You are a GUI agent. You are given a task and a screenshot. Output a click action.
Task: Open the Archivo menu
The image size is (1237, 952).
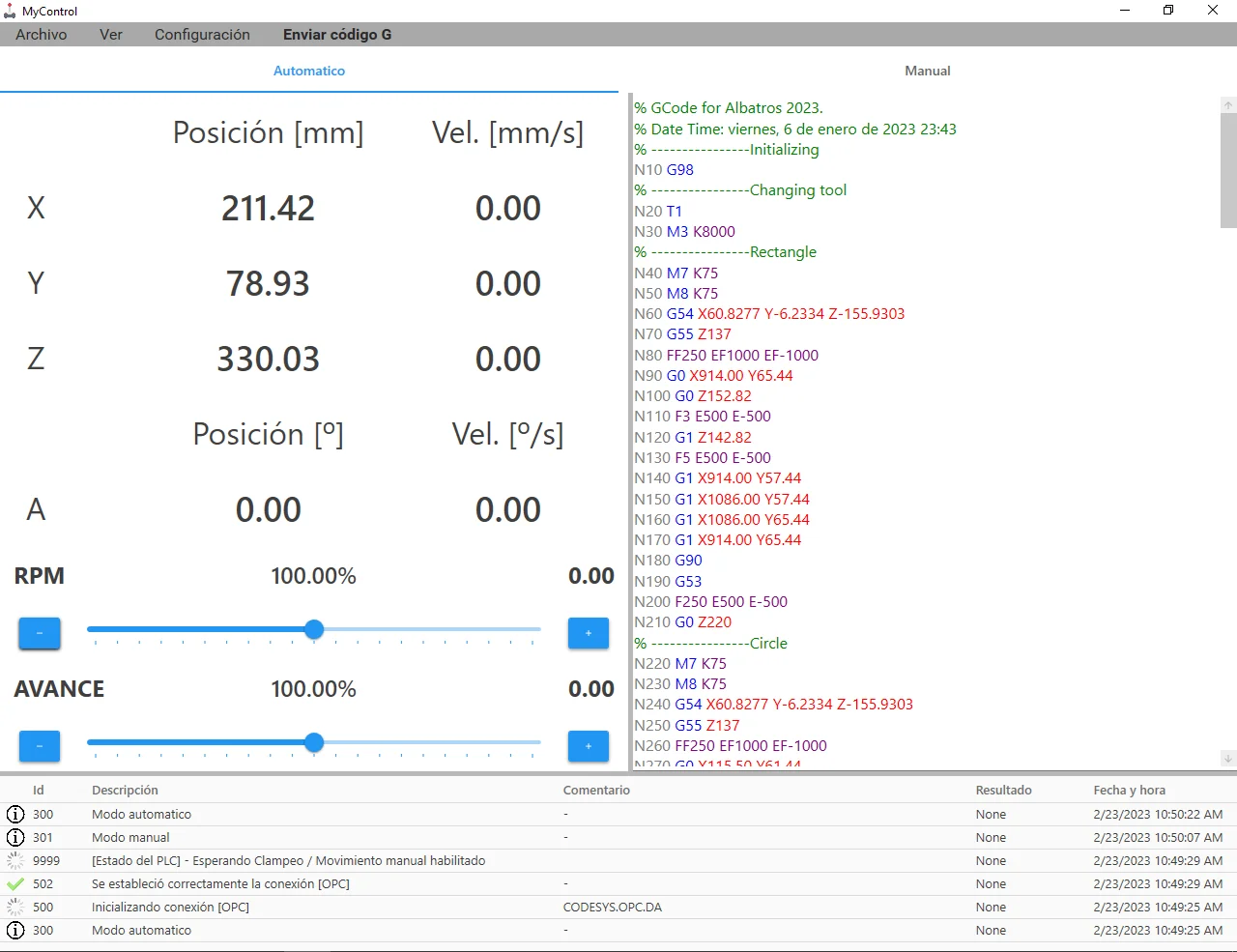click(x=42, y=35)
